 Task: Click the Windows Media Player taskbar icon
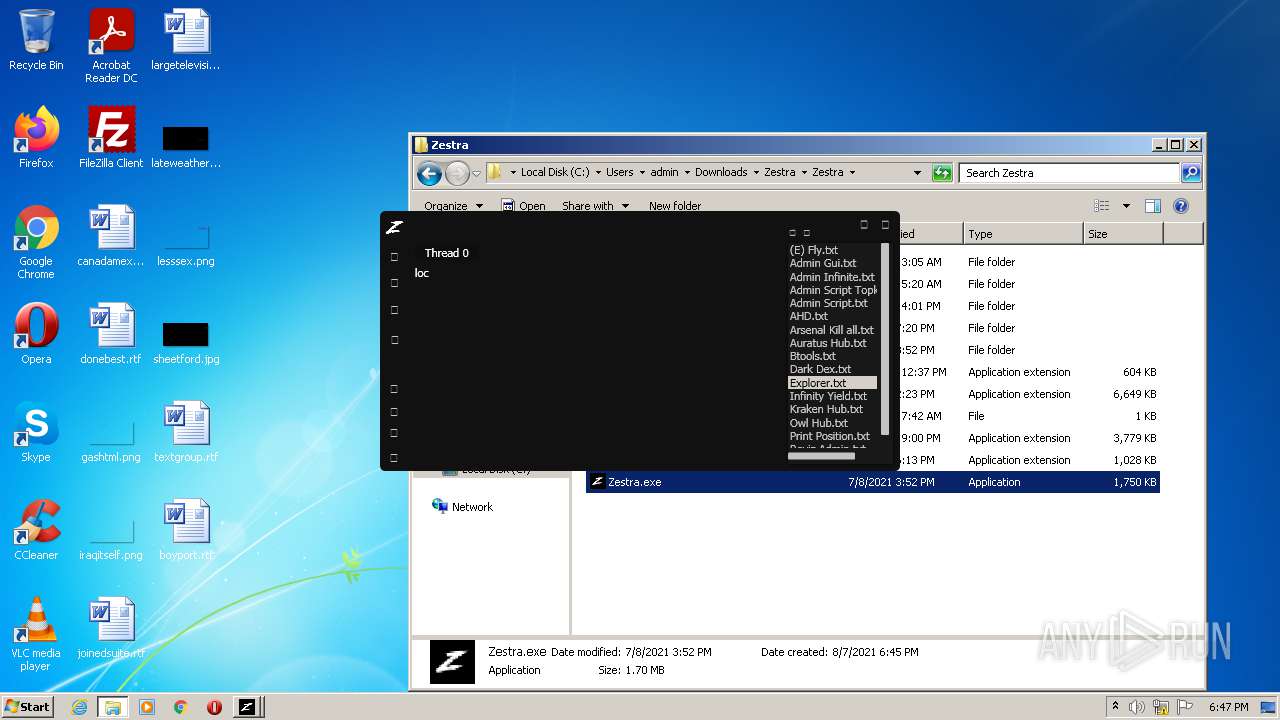click(147, 707)
